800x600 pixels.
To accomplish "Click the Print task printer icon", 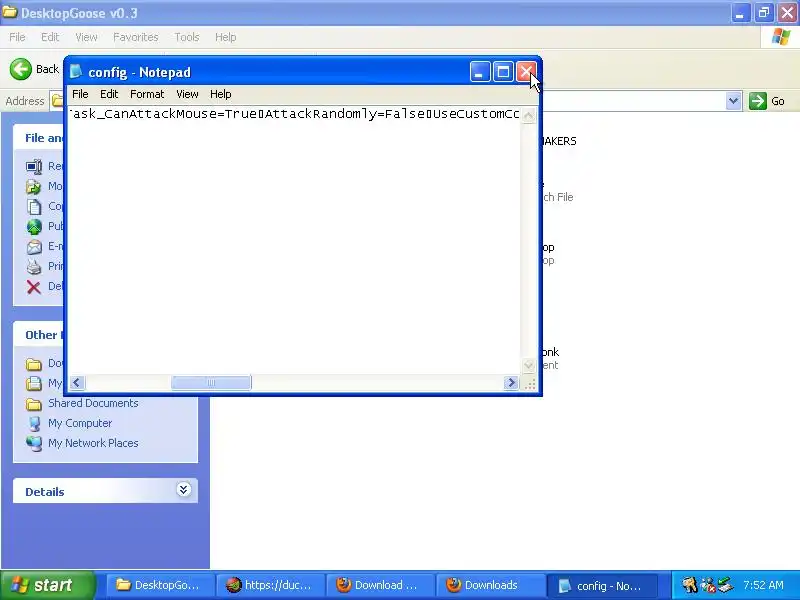I will click(x=34, y=267).
